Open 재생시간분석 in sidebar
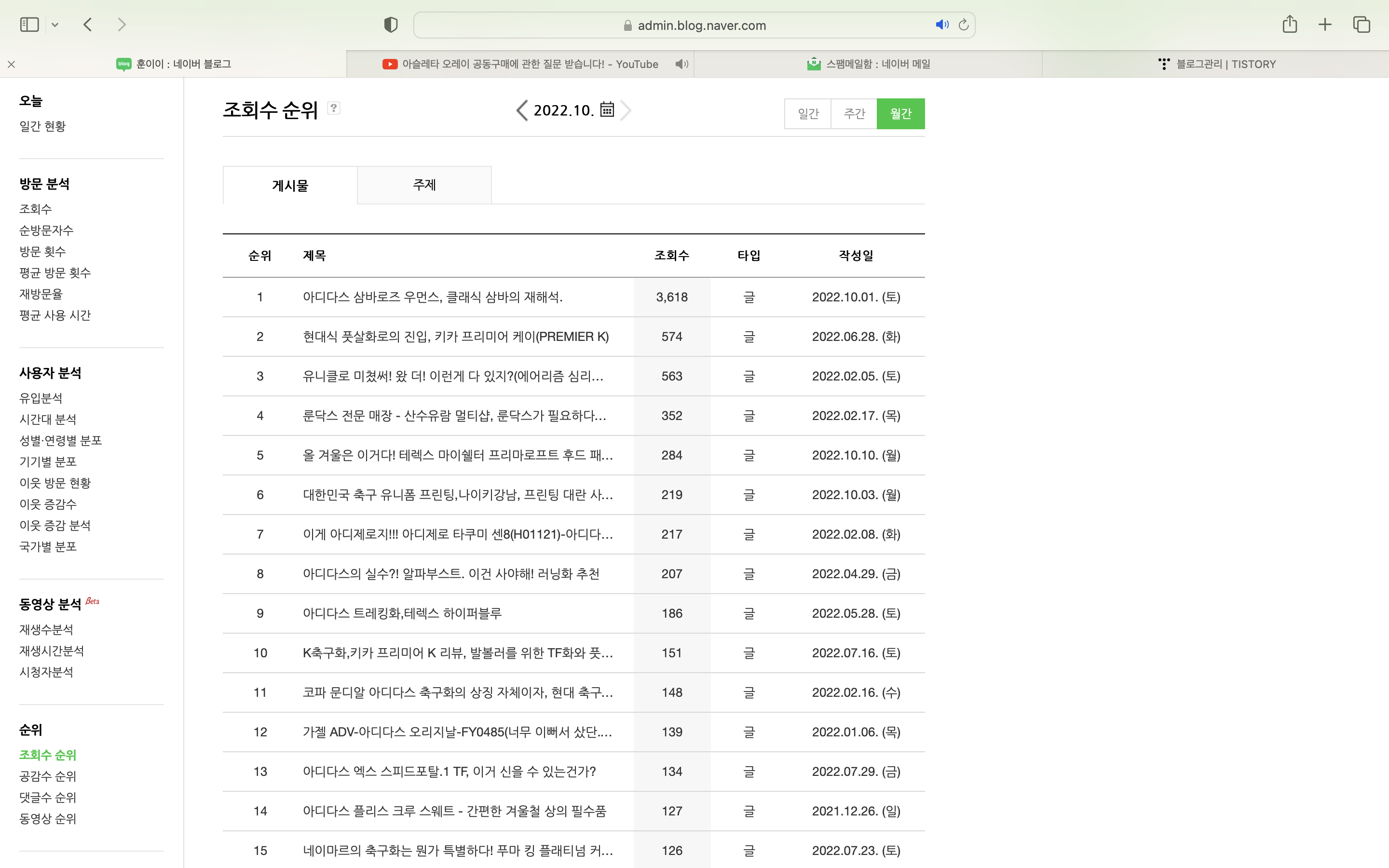This screenshot has width=1389, height=868. coord(52,651)
